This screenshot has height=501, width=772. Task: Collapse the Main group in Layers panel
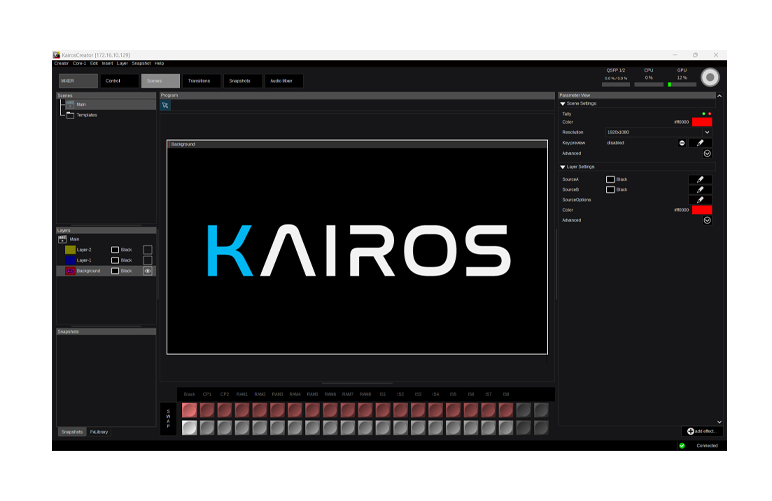63,240
